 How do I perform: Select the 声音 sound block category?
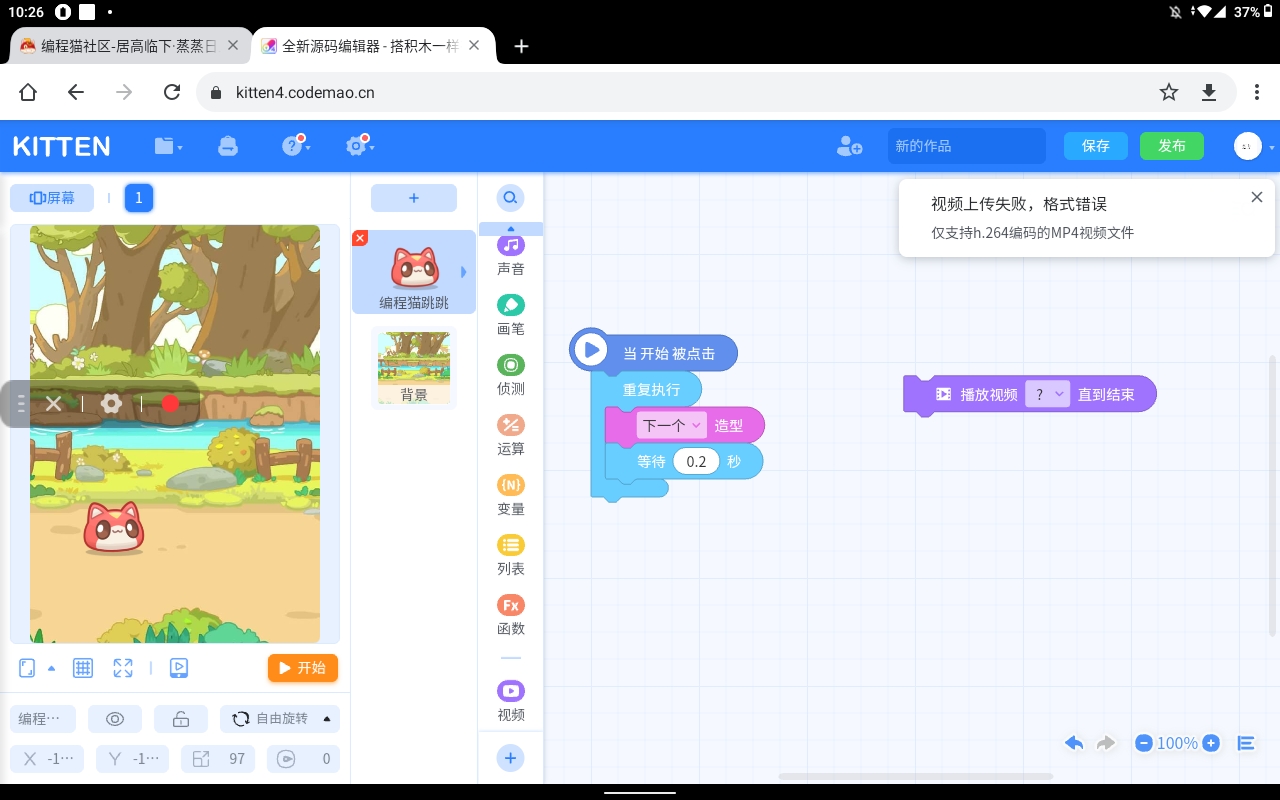511,255
